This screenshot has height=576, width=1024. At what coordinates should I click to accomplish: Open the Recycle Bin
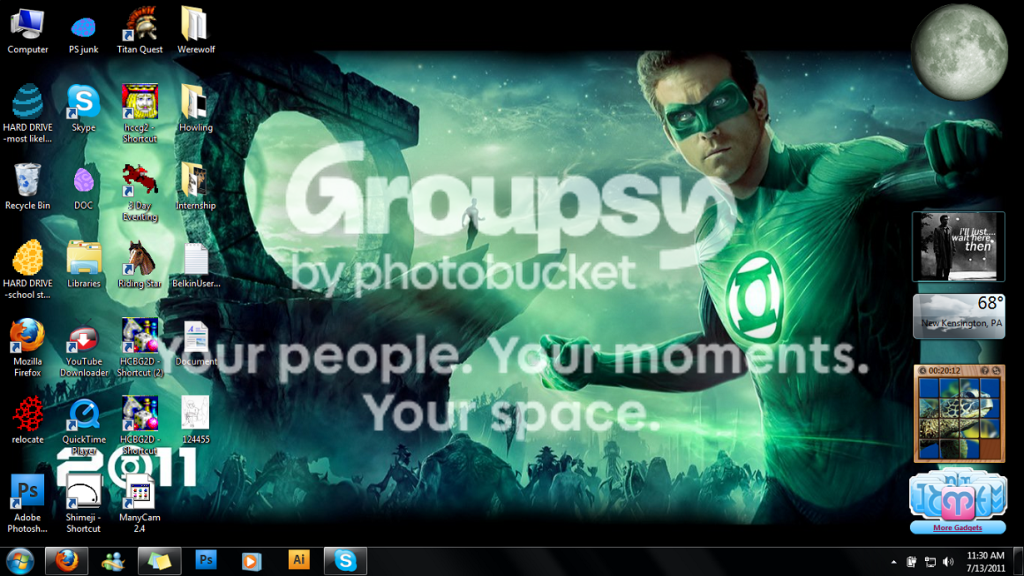[x=27, y=187]
